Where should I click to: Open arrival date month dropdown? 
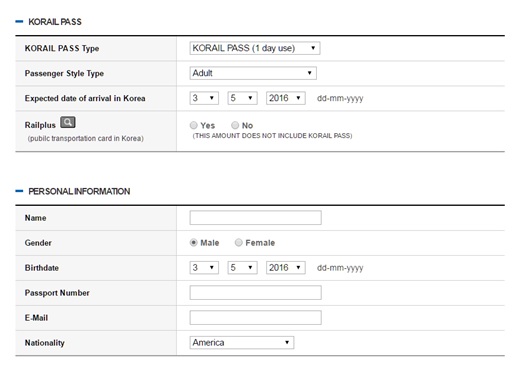coord(242,98)
